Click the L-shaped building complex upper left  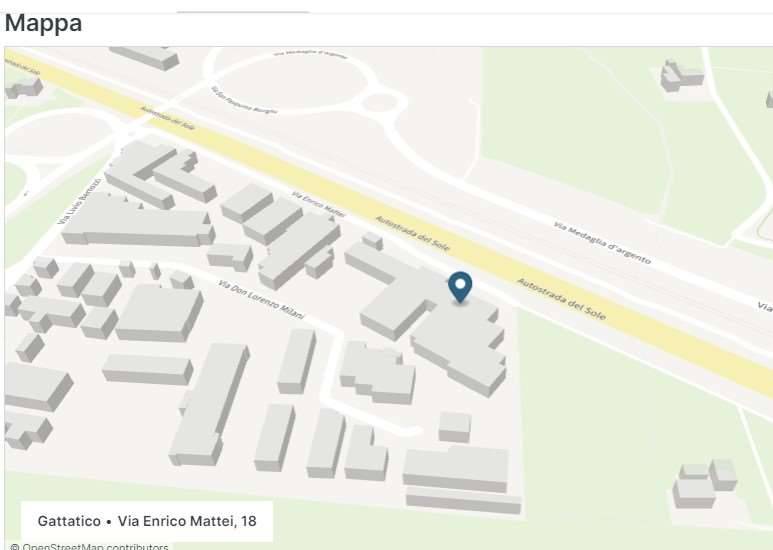click(x=160, y=173)
